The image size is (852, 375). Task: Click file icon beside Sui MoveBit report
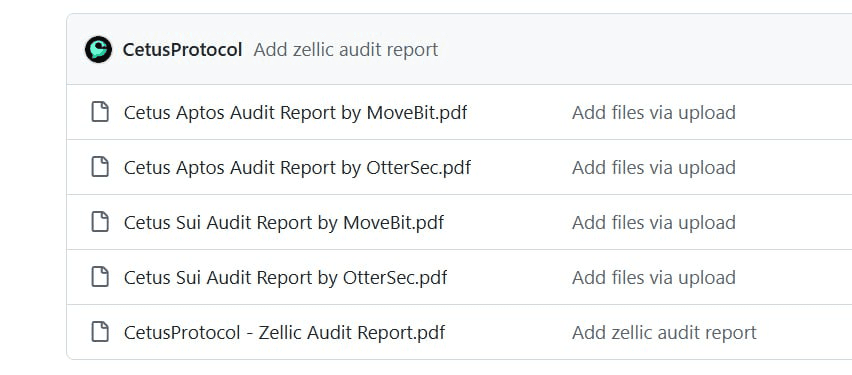(x=99, y=222)
